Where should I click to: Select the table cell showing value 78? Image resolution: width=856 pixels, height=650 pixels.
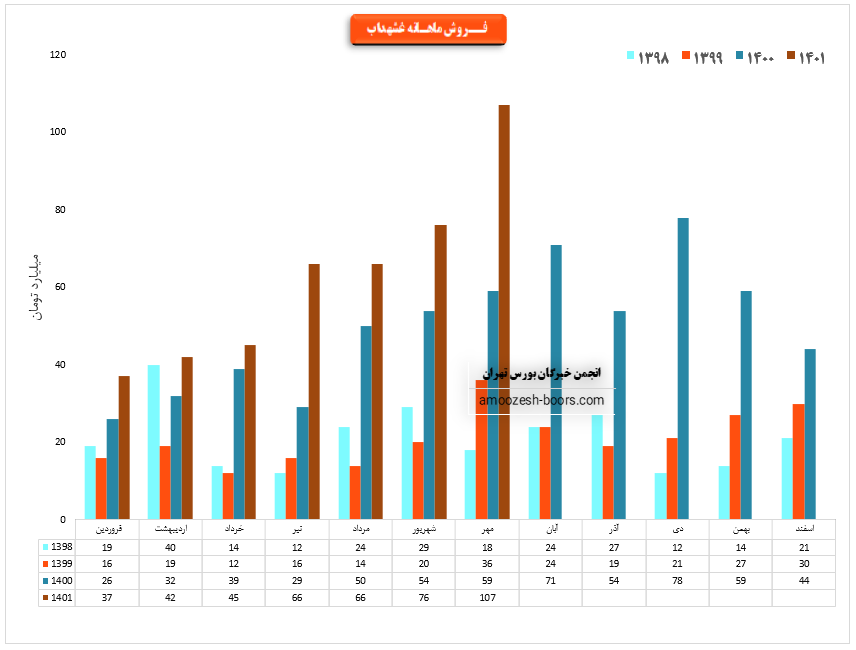[x=677, y=580]
